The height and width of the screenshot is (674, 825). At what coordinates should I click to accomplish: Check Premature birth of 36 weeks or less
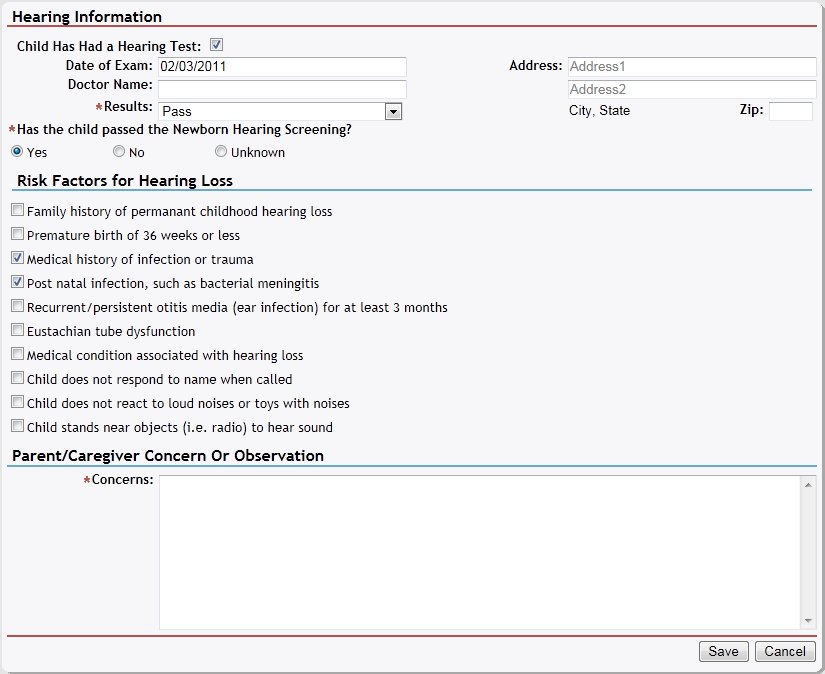coord(17,235)
